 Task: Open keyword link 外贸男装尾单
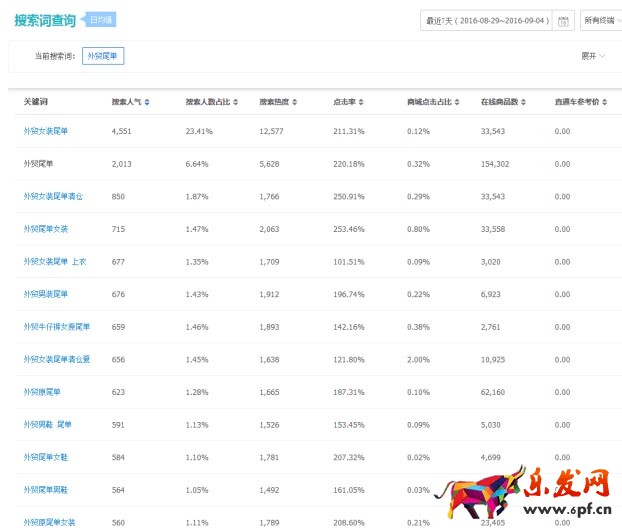[x=46, y=294]
